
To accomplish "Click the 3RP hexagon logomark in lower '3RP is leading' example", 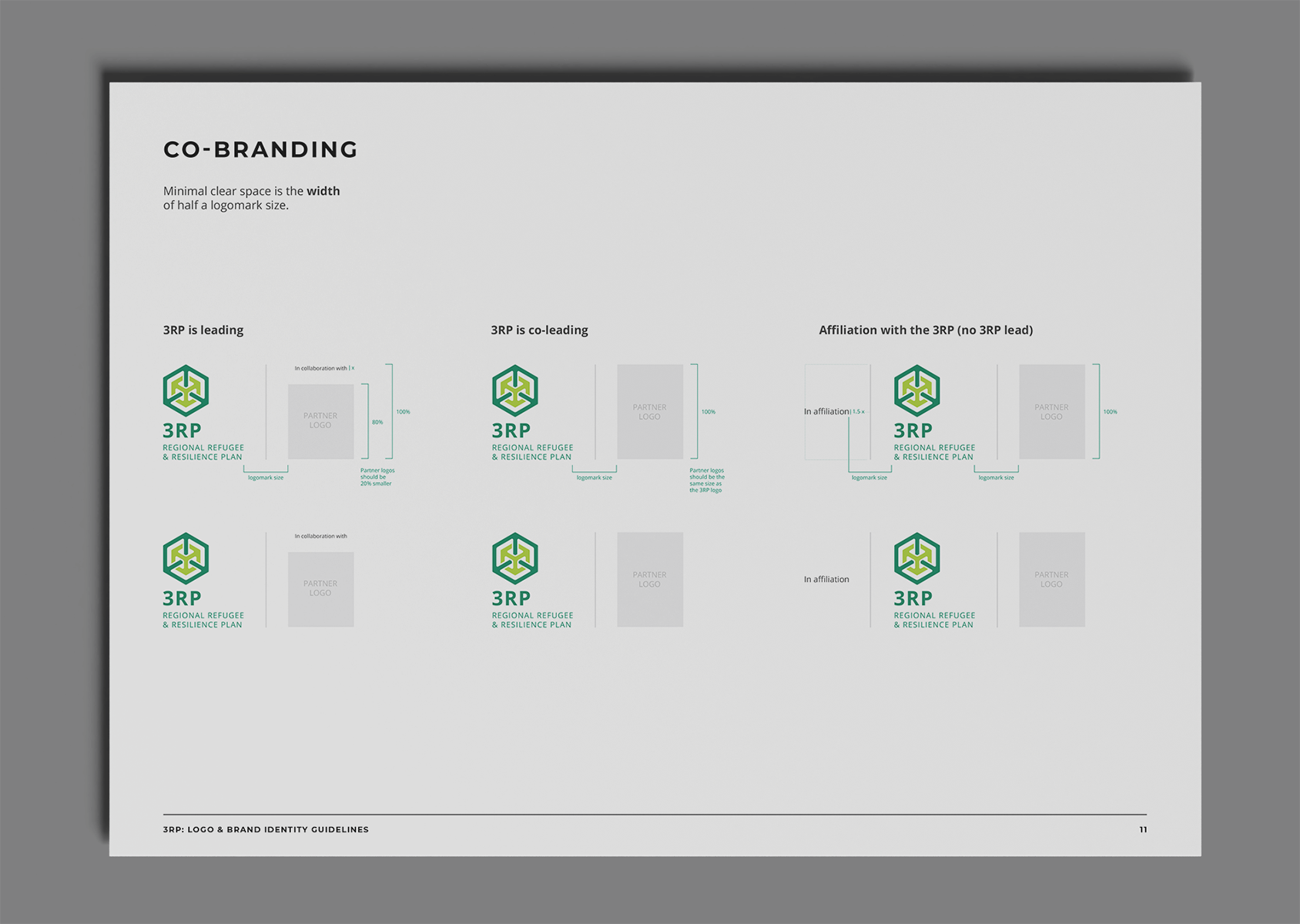I will coord(186,558).
